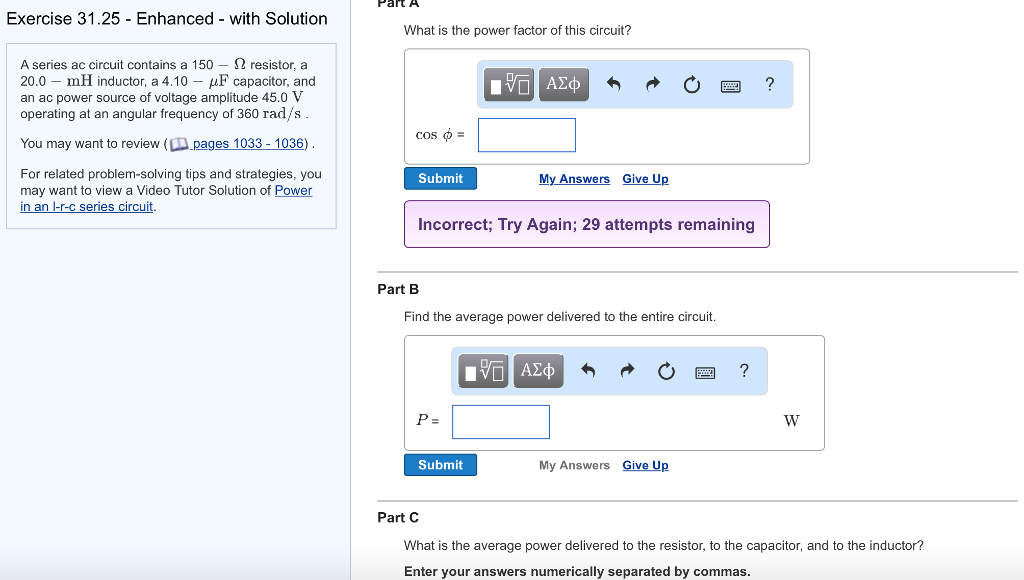Open Greek symbols menu in Part B
1024x580 pixels.
click(x=538, y=371)
